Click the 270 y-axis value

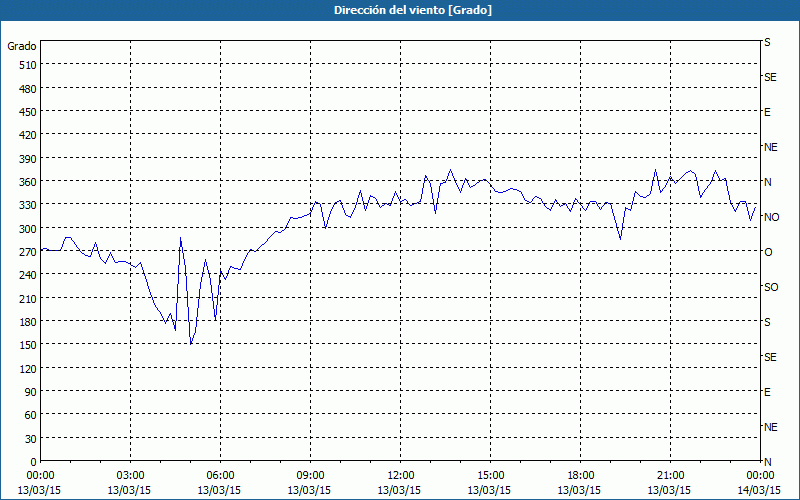tap(29, 252)
